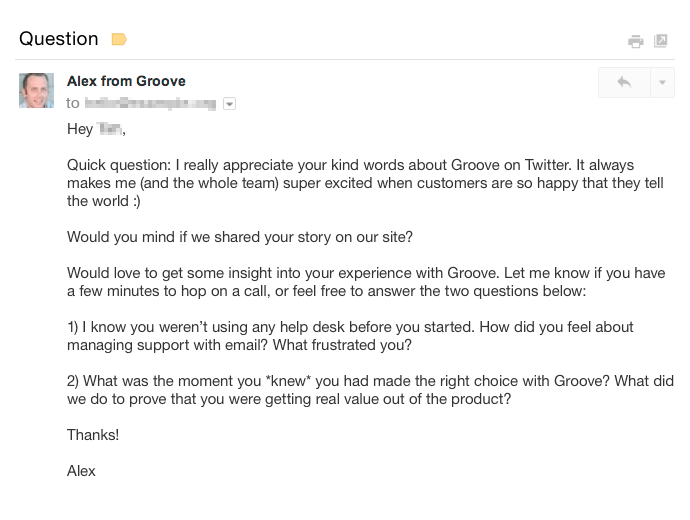
Task: Click the Question subject heading
Action: (59, 39)
